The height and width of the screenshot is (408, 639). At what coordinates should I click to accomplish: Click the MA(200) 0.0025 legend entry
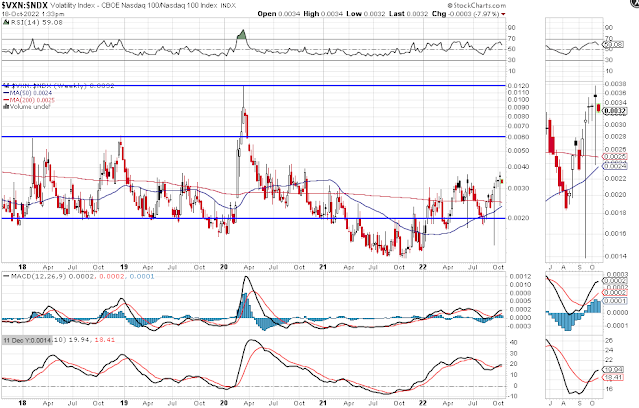coord(32,100)
